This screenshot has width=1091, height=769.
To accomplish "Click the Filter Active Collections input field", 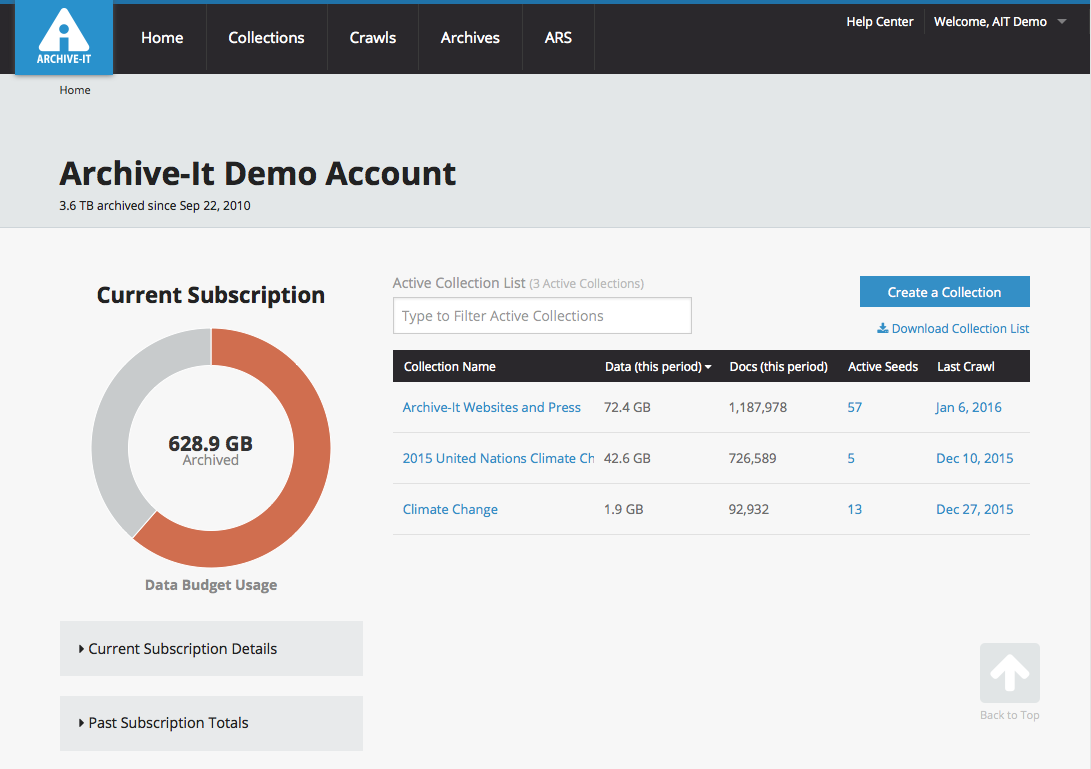I will point(541,316).
